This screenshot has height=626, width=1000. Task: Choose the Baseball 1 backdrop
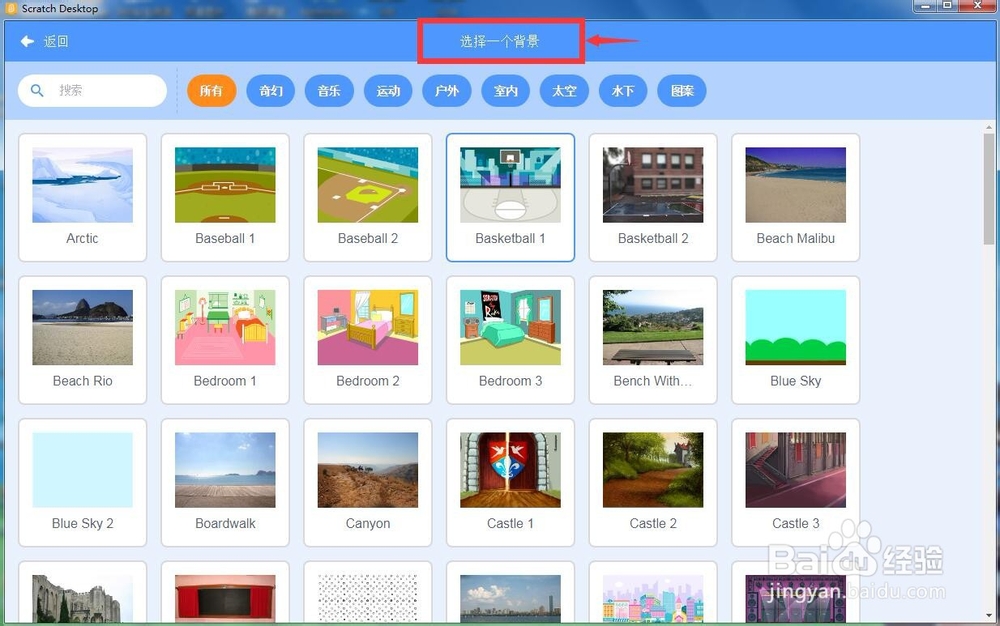(225, 197)
